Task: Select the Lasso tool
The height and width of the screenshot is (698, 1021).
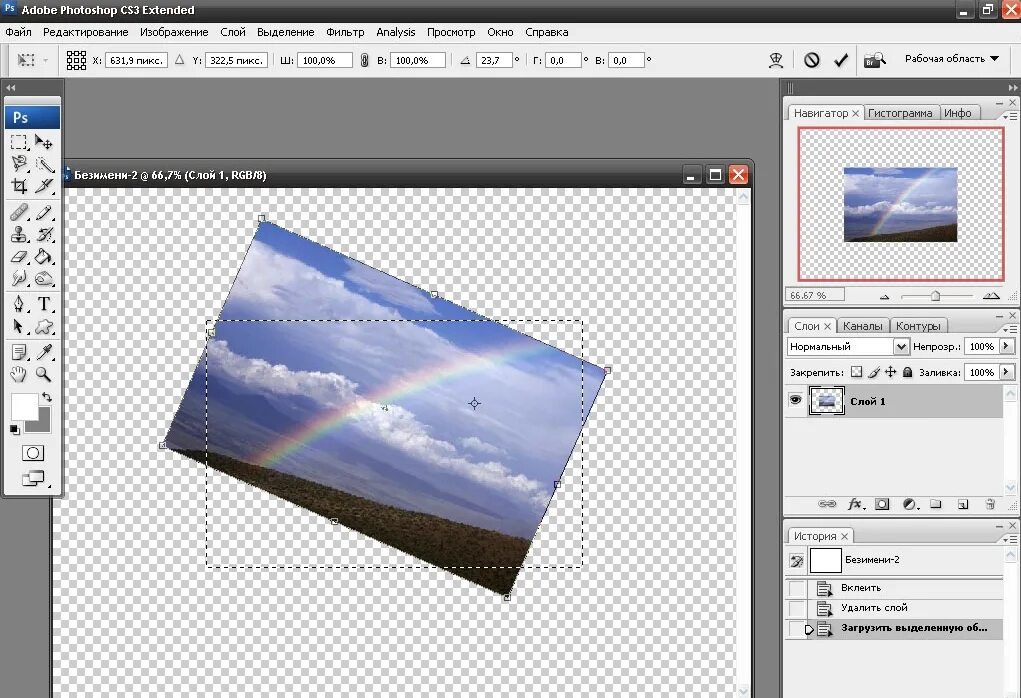Action: (19, 163)
